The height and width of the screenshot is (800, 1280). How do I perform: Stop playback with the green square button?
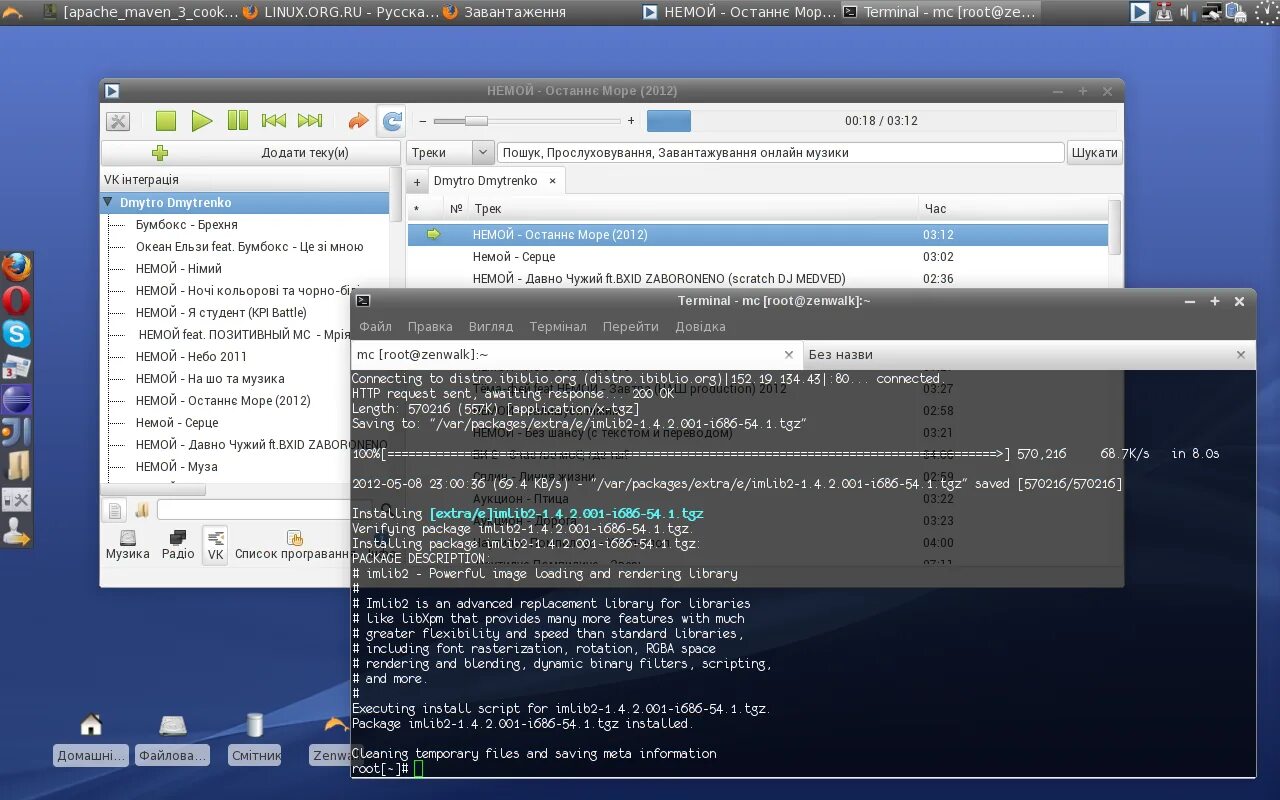pyautogui.click(x=166, y=121)
